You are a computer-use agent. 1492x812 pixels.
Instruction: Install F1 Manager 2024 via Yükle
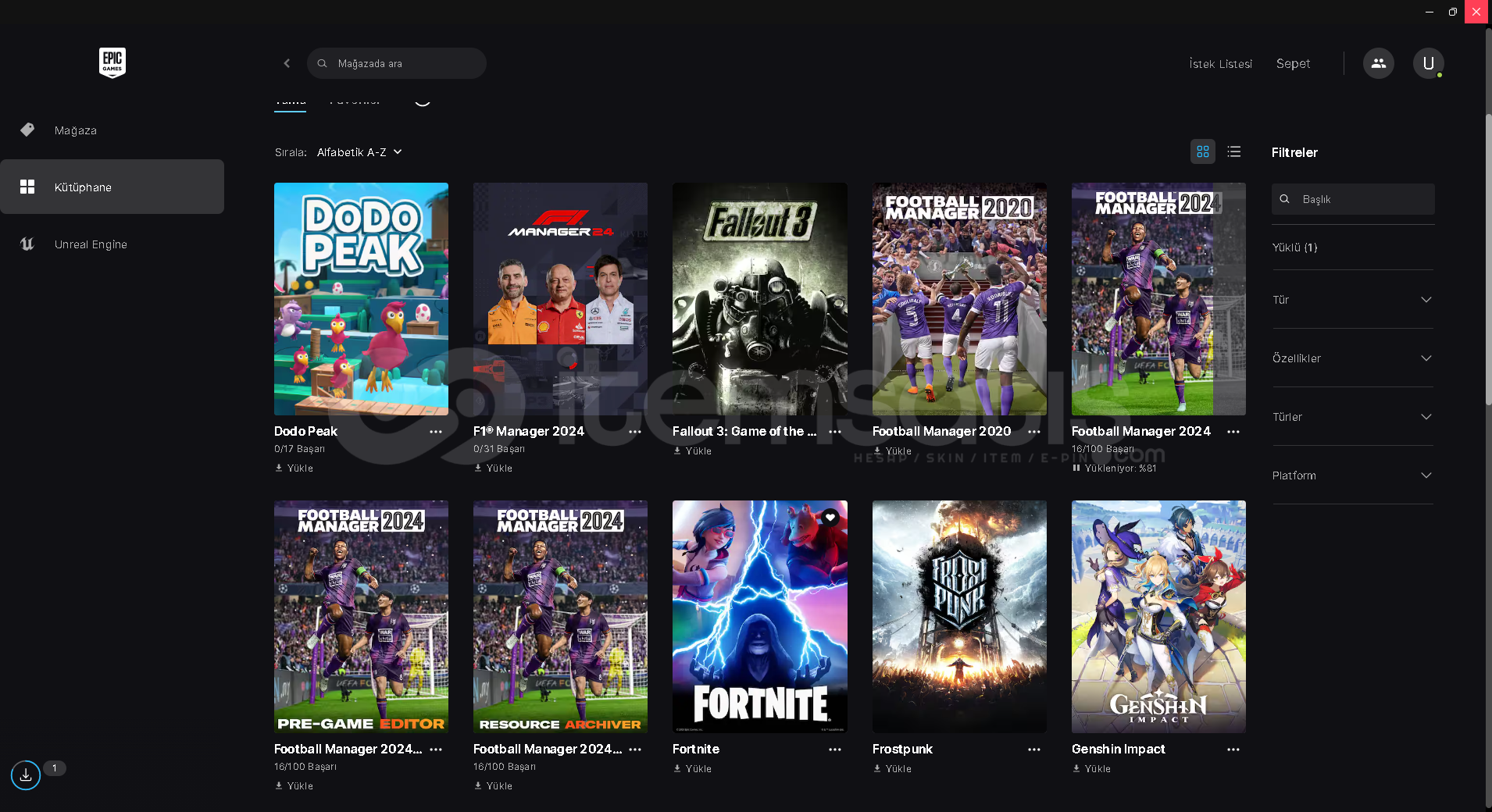[x=493, y=468]
